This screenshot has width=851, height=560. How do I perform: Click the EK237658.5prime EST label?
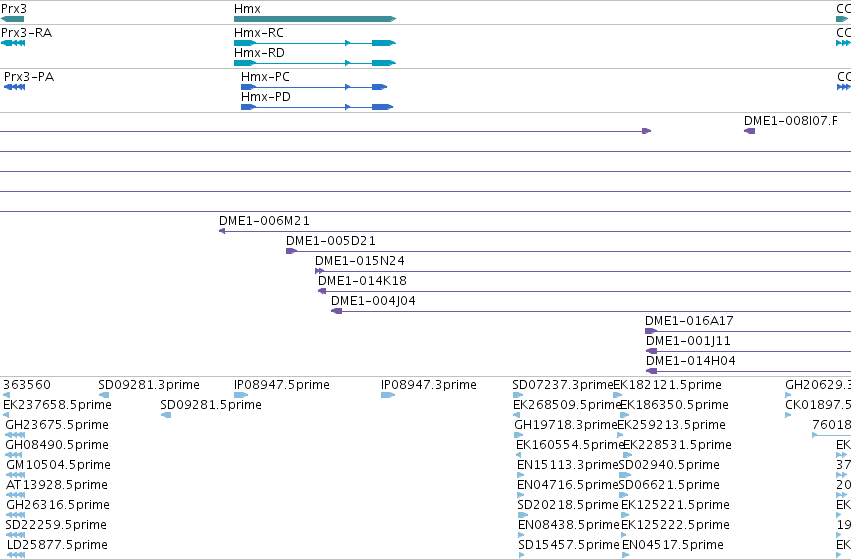(57, 405)
